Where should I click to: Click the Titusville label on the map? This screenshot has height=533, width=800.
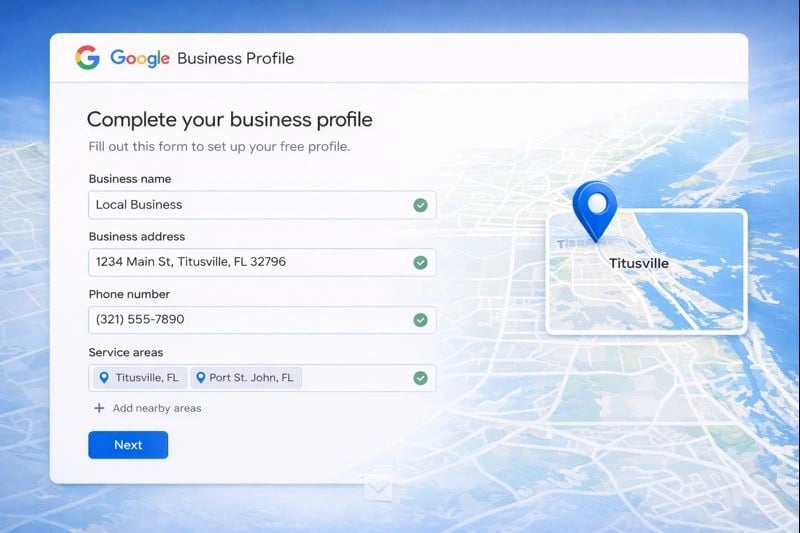click(x=639, y=263)
